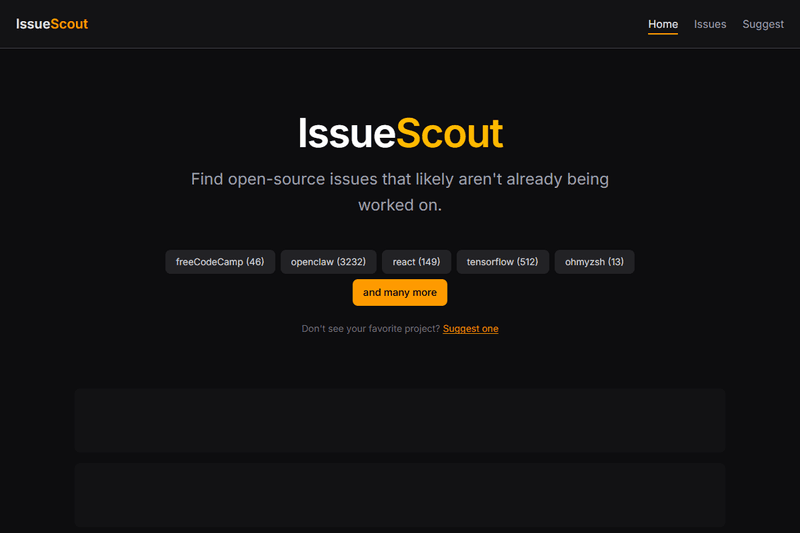
Task: Follow the "Suggest one" link
Action: click(470, 328)
